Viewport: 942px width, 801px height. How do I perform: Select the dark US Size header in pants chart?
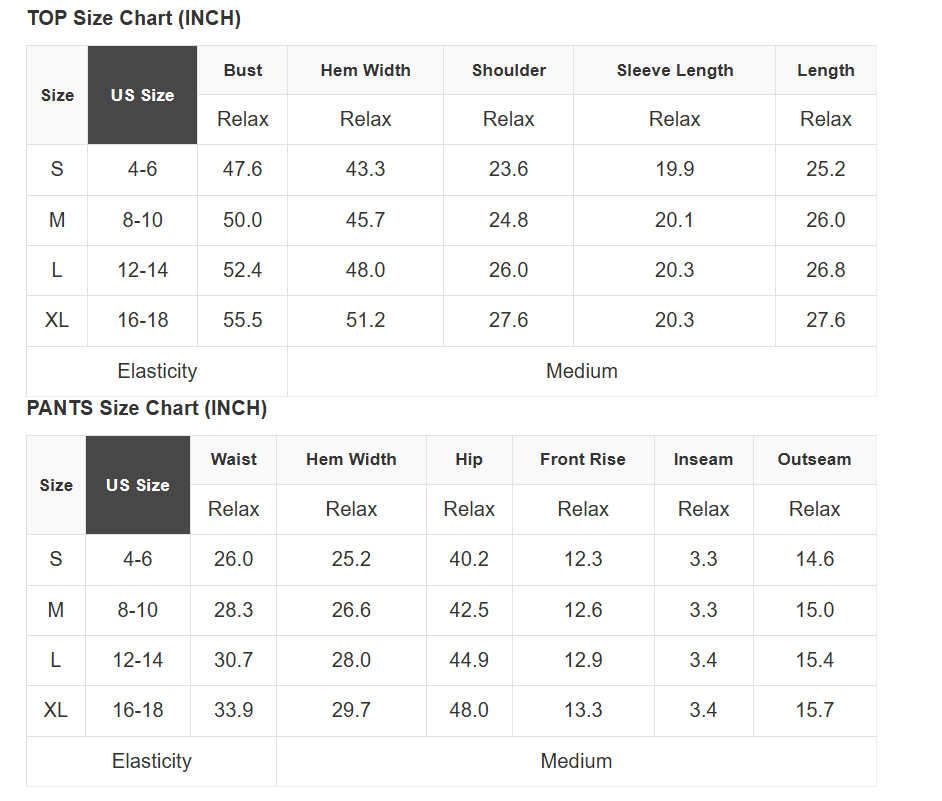tap(138, 485)
